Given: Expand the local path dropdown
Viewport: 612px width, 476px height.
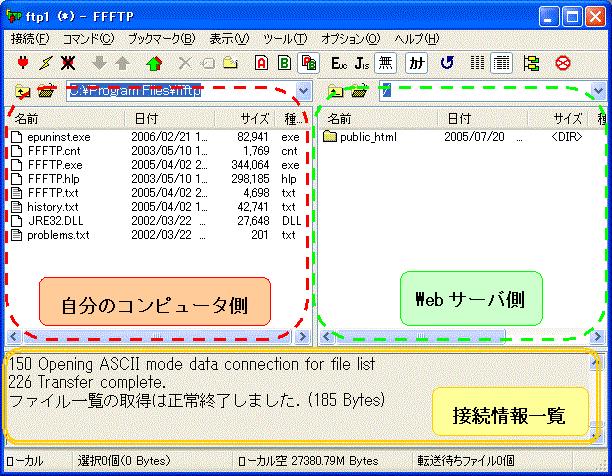Looking at the screenshot, I should (x=304, y=91).
